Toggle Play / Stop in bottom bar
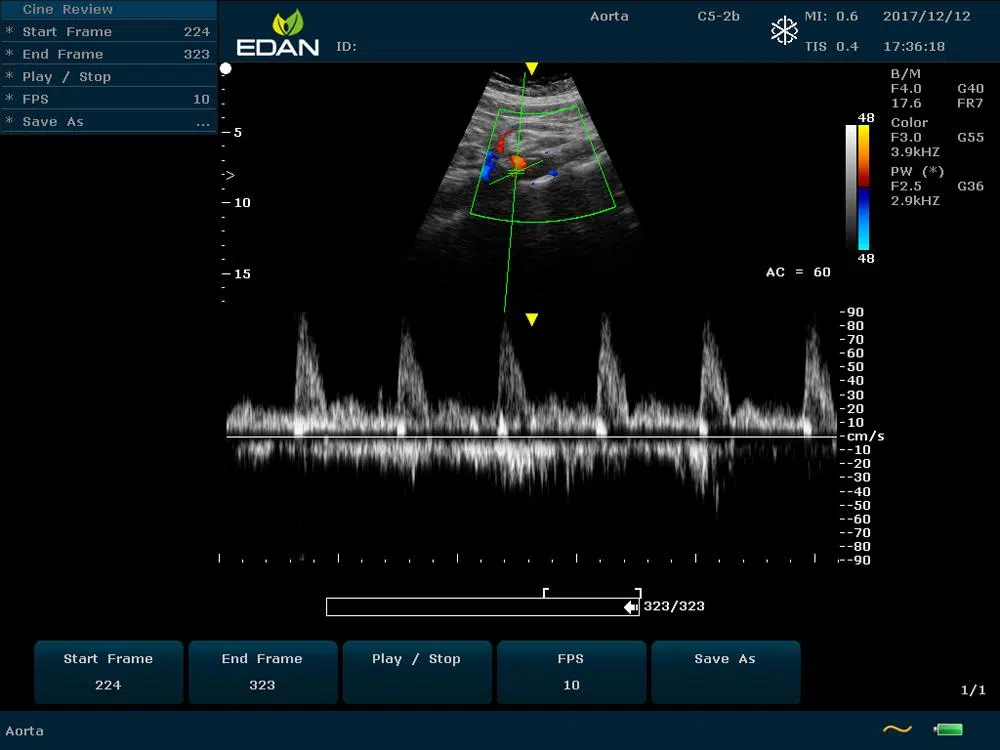Image resolution: width=1000 pixels, height=750 pixels. pyautogui.click(x=416, y=672)
